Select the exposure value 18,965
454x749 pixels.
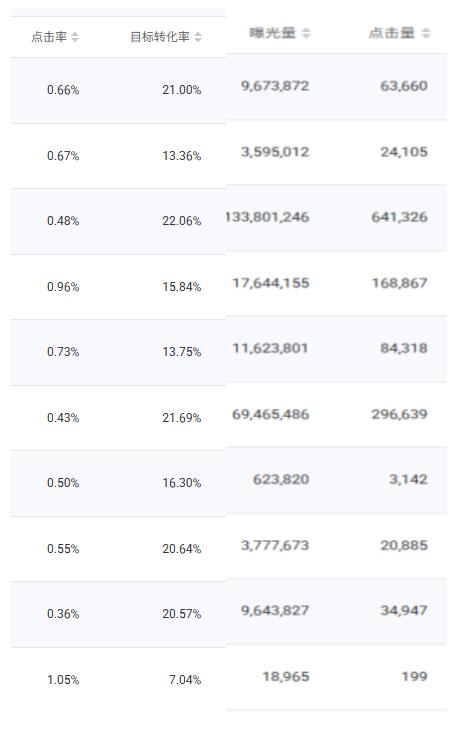click(286, 677)
